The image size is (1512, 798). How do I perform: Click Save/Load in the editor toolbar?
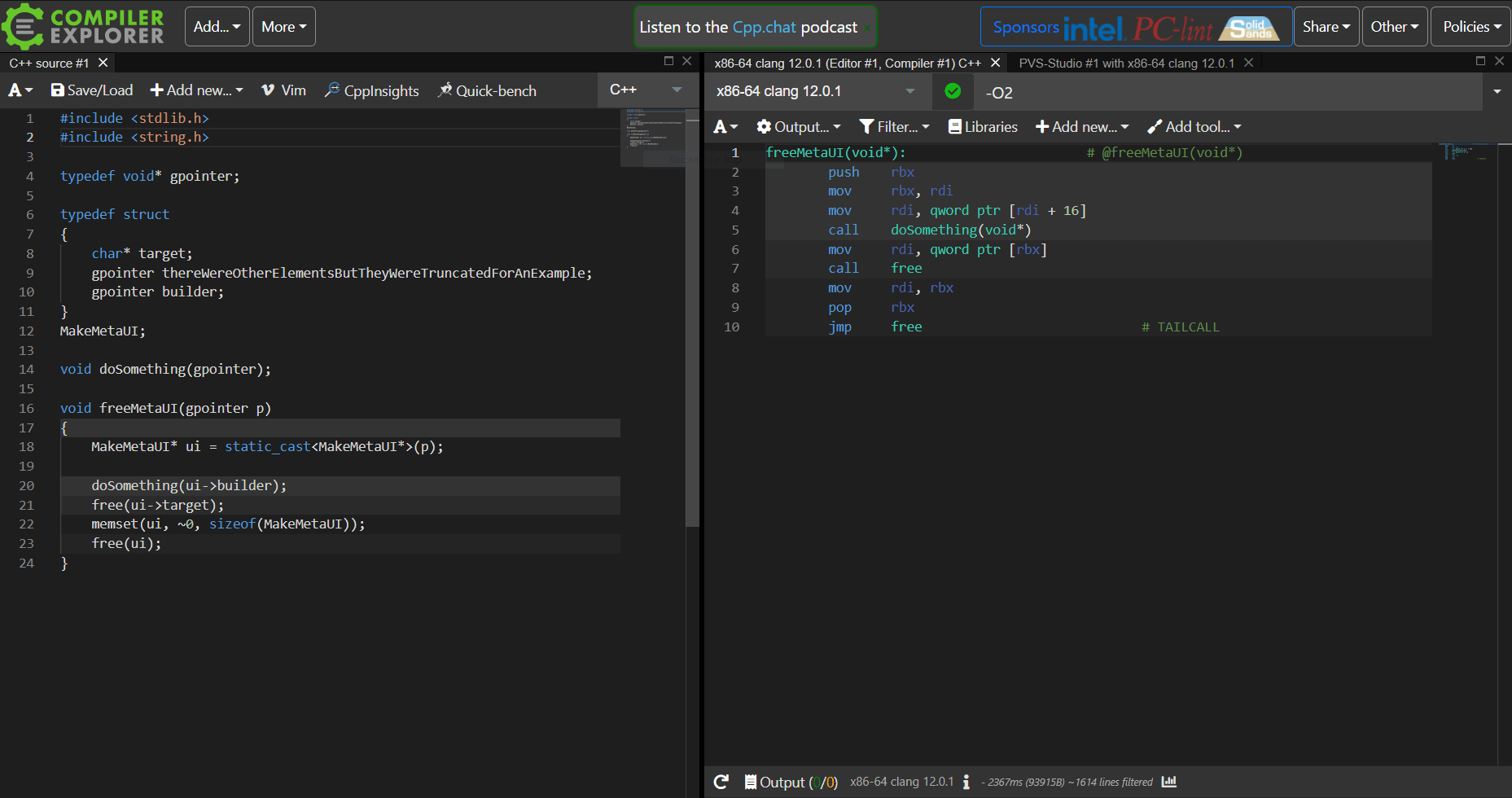coord(92,90)
